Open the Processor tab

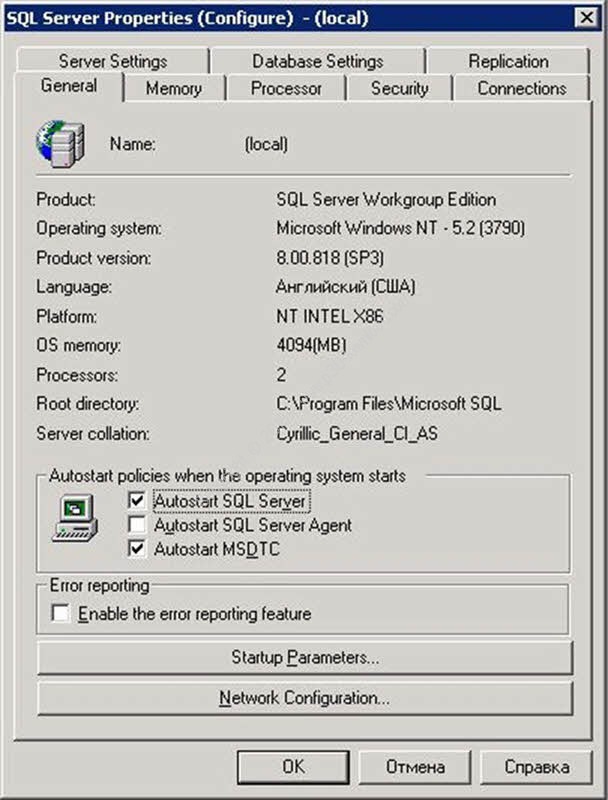coord(286,88)
